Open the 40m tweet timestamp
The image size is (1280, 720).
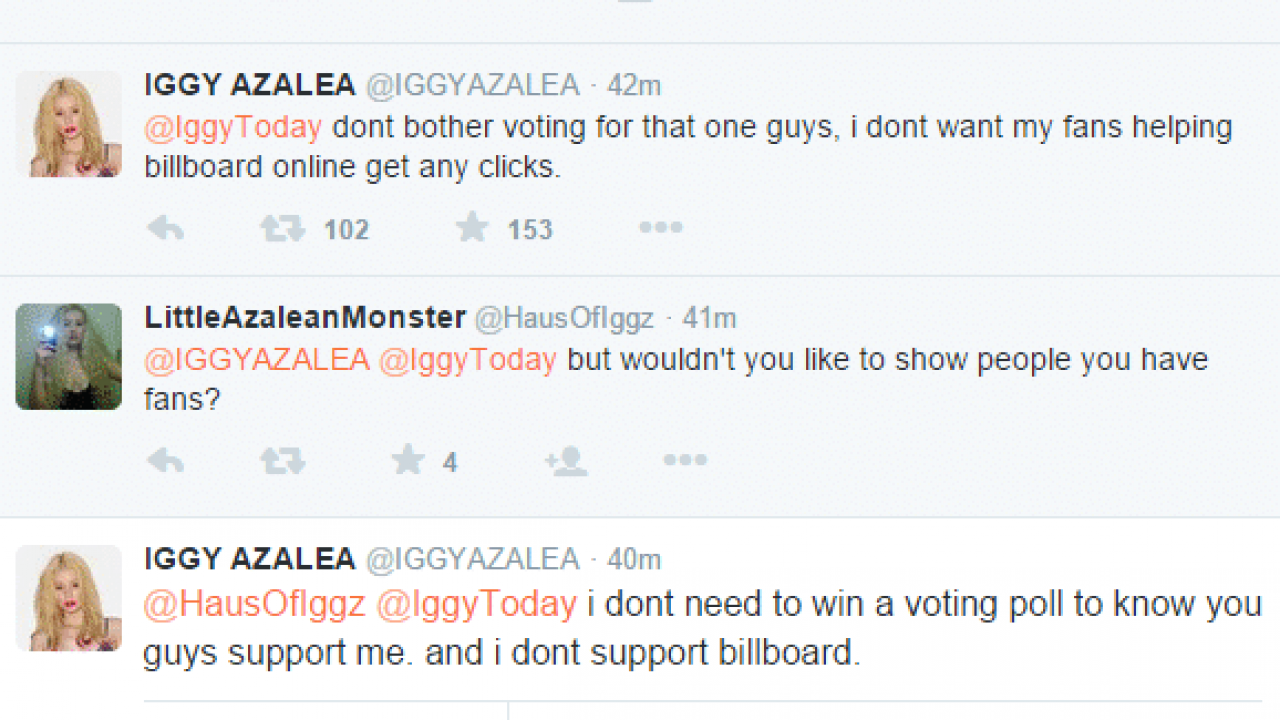[x=634, y=559]
